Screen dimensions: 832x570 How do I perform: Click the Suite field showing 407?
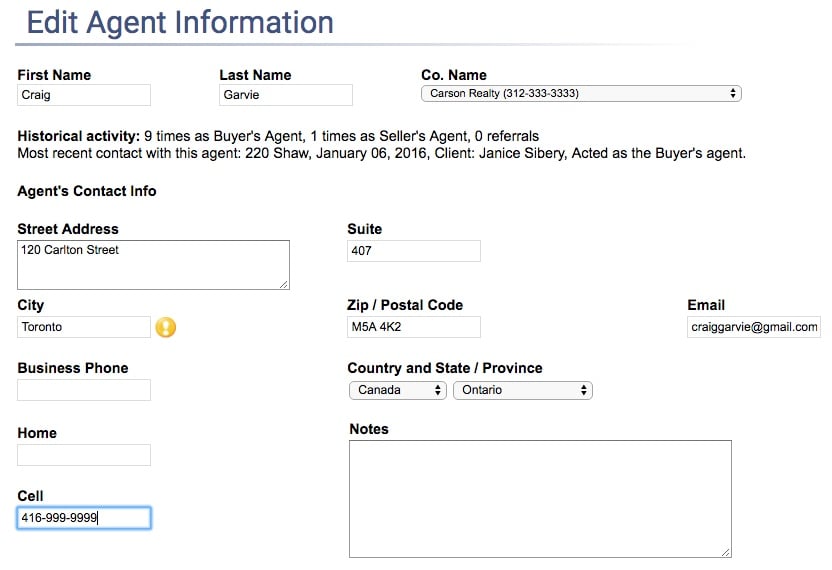click(414, 251)
